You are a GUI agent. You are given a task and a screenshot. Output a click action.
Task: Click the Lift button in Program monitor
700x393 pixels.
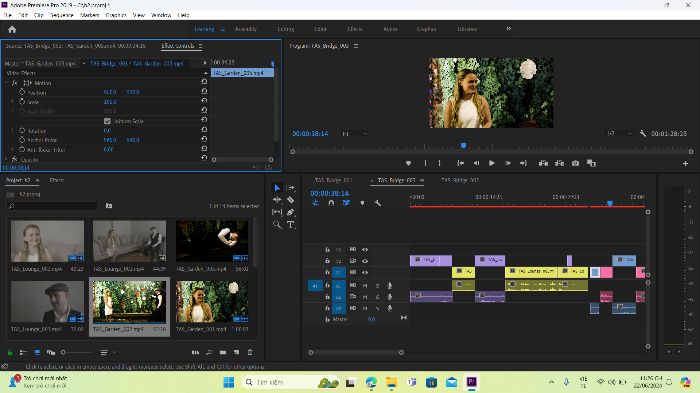tap(543, 163)
